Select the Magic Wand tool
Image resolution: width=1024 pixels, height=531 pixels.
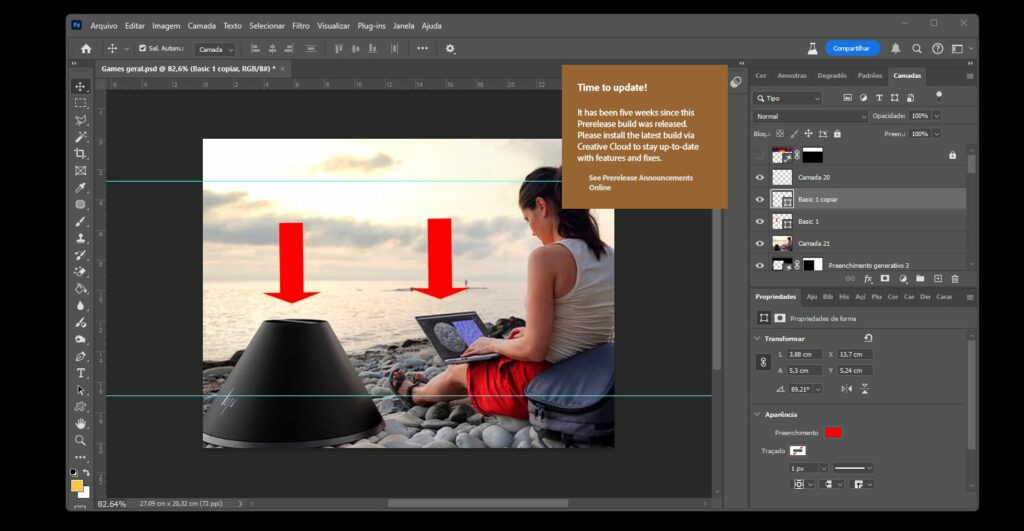pos(80,137)
